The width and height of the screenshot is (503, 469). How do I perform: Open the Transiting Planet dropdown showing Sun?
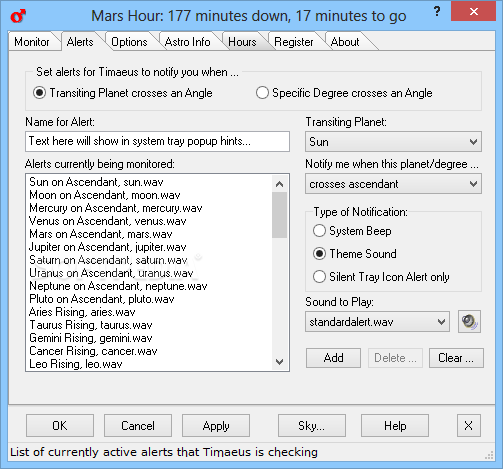point(393,142)
